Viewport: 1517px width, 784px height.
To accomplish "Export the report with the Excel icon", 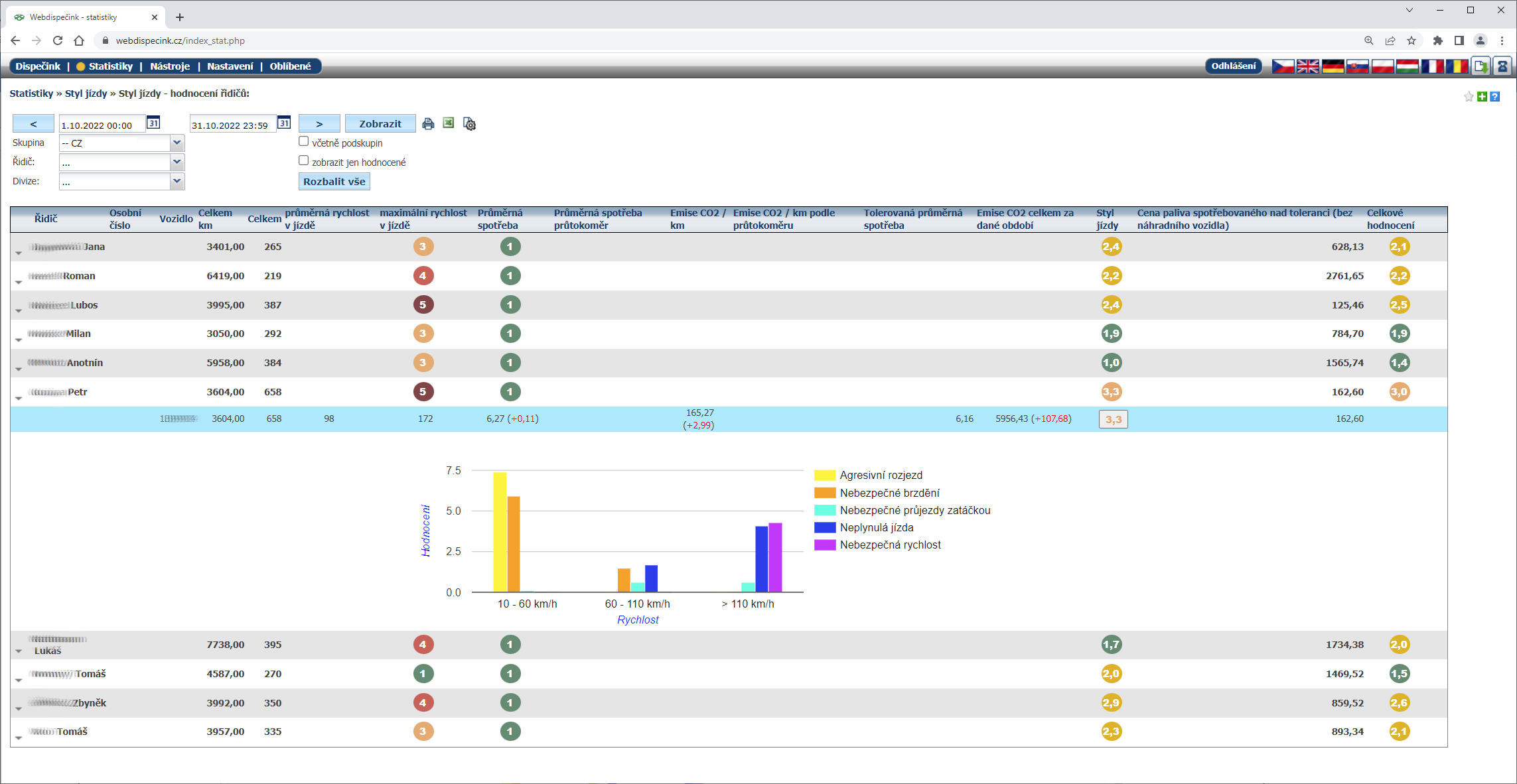I will click(449, 123).
